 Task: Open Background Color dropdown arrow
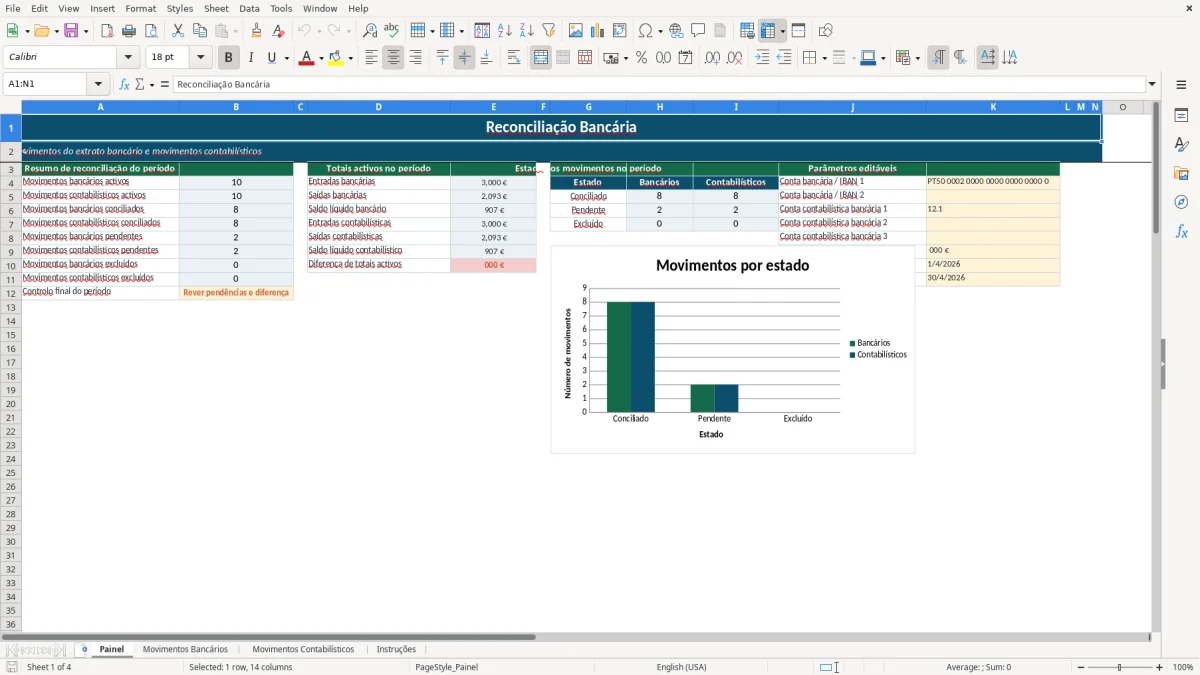[350, 58]
